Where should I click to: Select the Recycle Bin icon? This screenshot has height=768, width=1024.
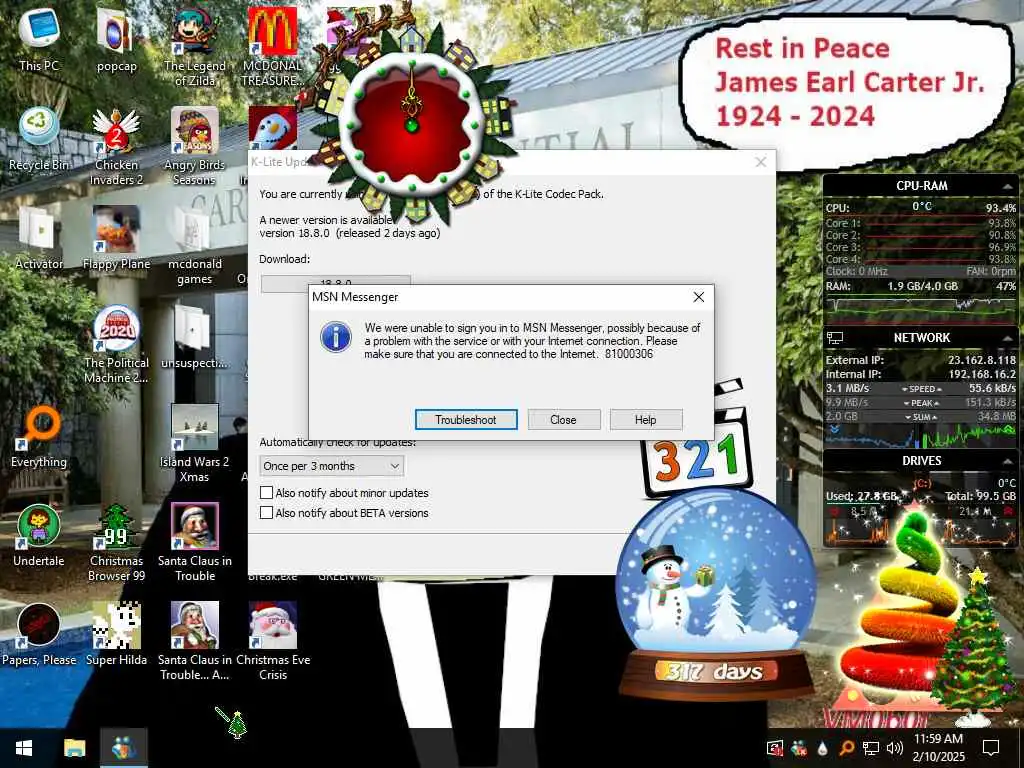coord(39,140)
